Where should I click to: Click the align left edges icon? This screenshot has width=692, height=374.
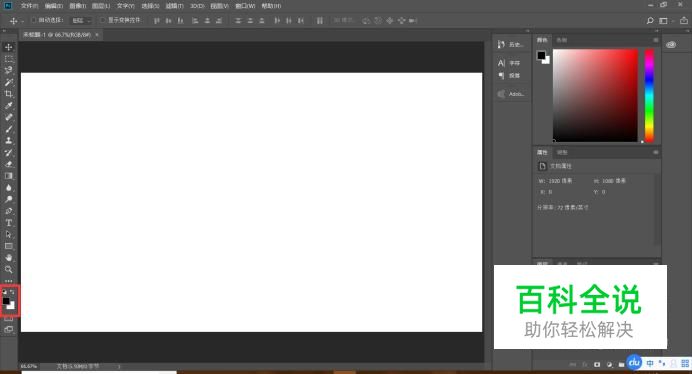(x=195, y=21)
